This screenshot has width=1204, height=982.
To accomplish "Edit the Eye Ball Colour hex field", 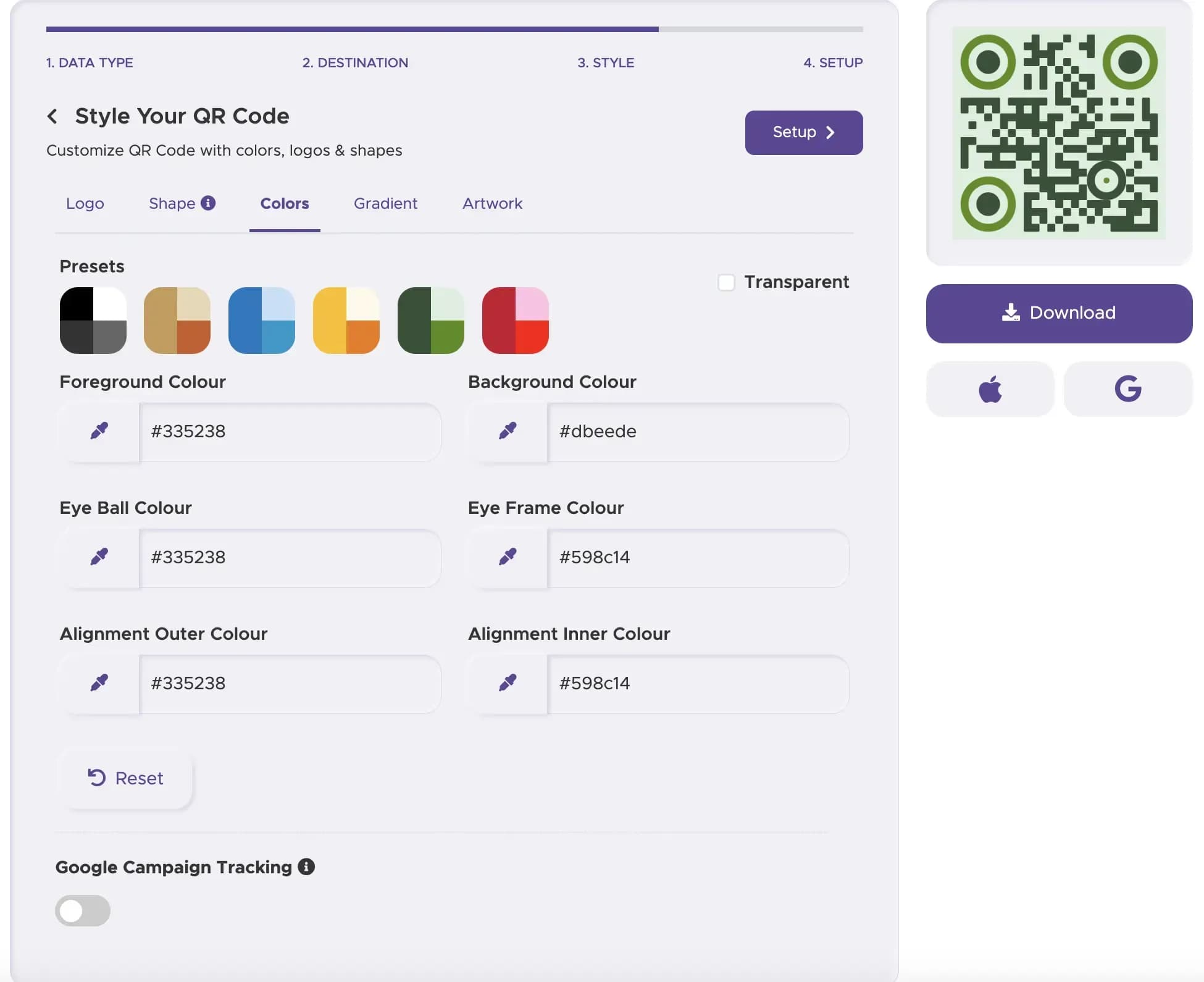I will (x=290, y=557).
